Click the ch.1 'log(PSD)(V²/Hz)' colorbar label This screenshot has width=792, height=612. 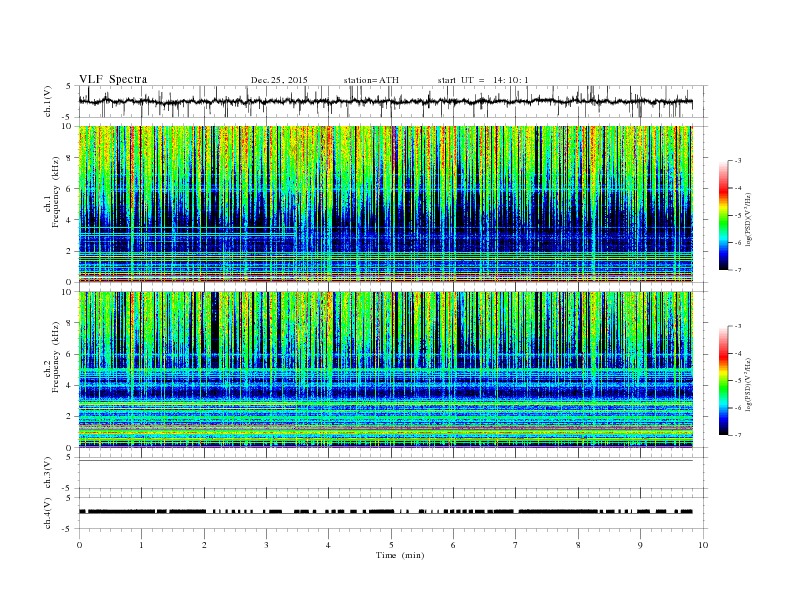pyautogui.click(x=749, y=220)
